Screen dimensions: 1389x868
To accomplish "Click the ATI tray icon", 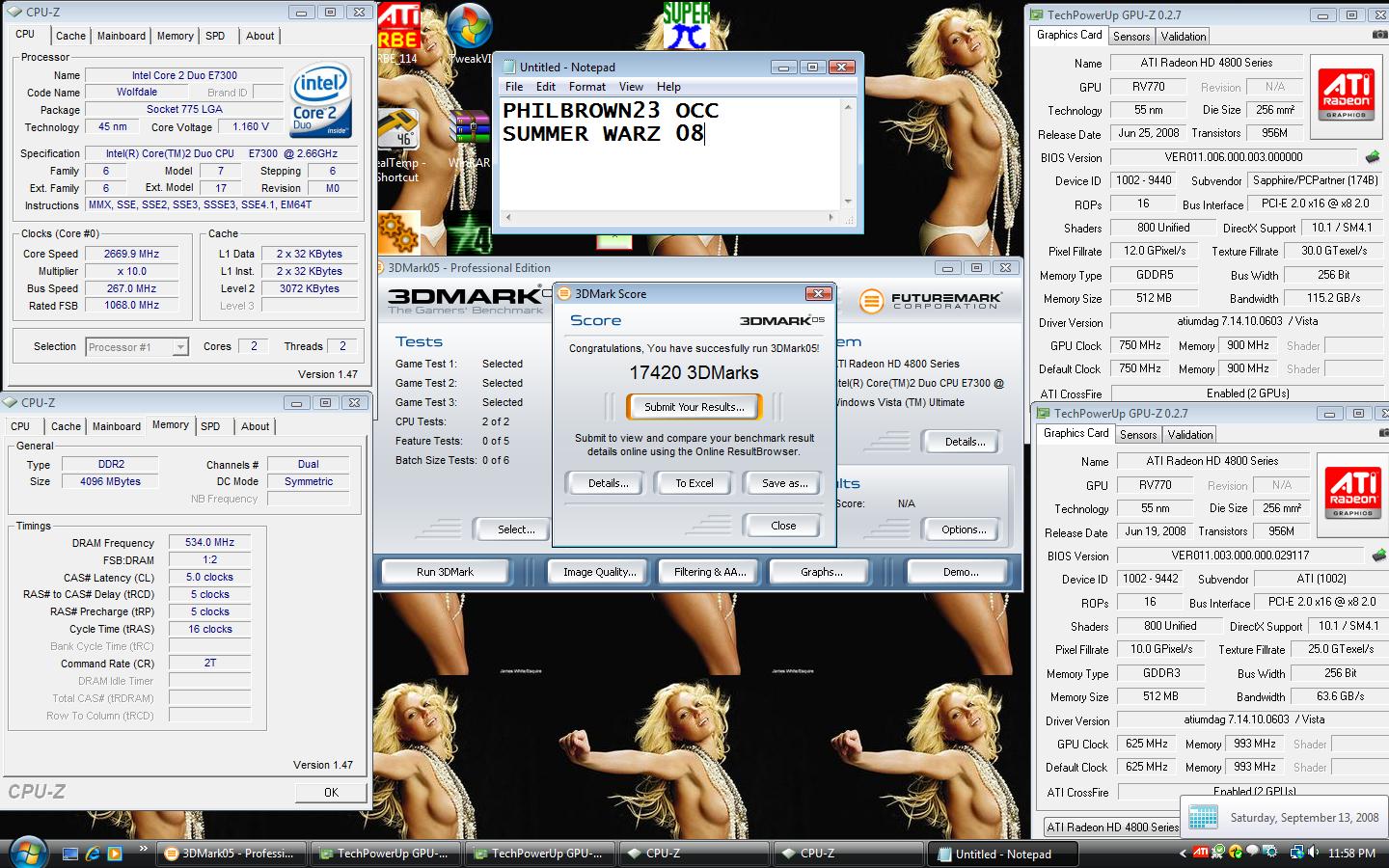I will [1200, 853].
